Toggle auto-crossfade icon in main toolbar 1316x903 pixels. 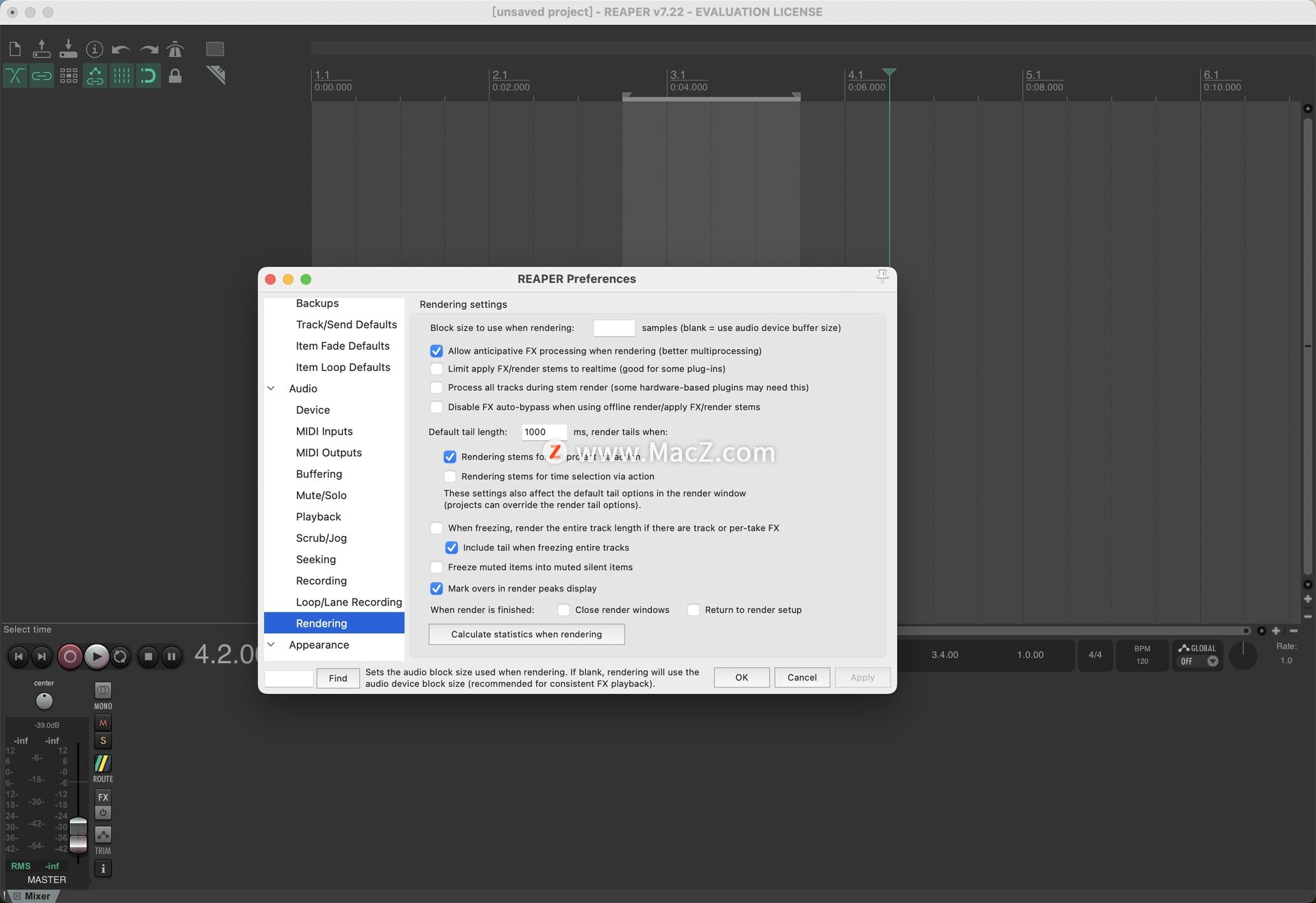point(15,75)
